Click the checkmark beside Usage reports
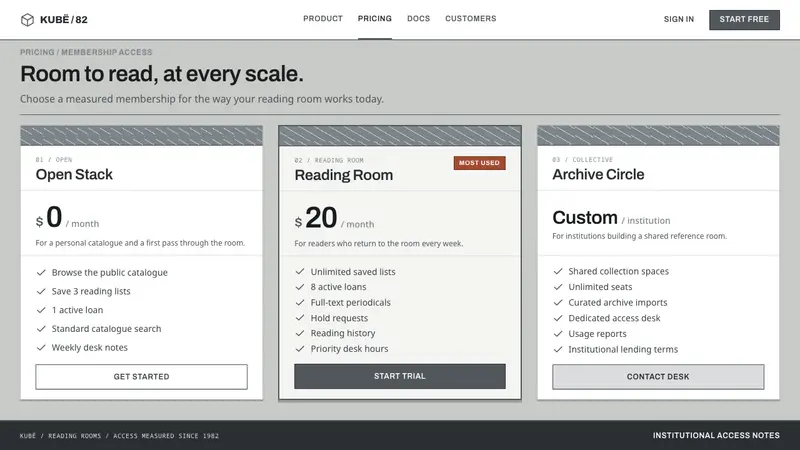800x450 pixels. pos(558,334)
